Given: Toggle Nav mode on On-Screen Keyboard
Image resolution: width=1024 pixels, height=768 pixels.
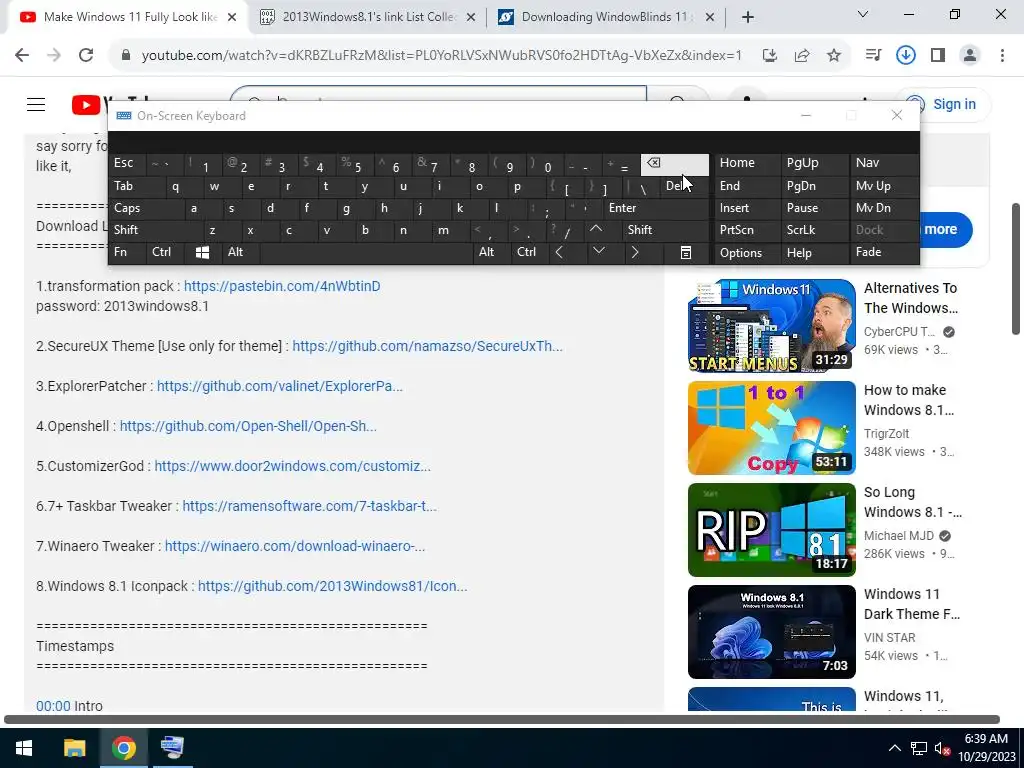Looking at the screenshot, I should pos(884,163).
